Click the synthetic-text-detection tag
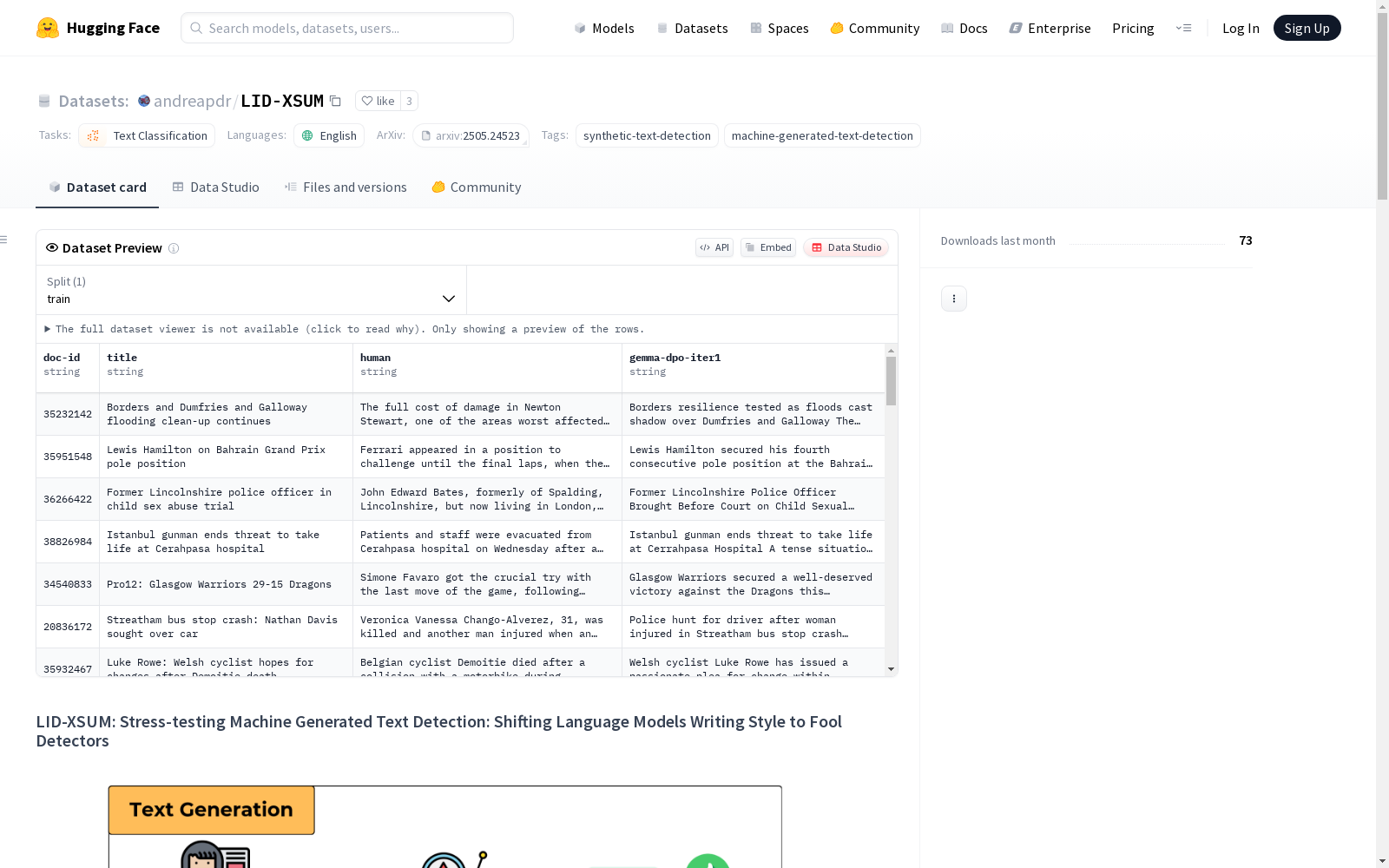Image resolution: width=1389 pixels, height=868 pixels. coord(647,135)
